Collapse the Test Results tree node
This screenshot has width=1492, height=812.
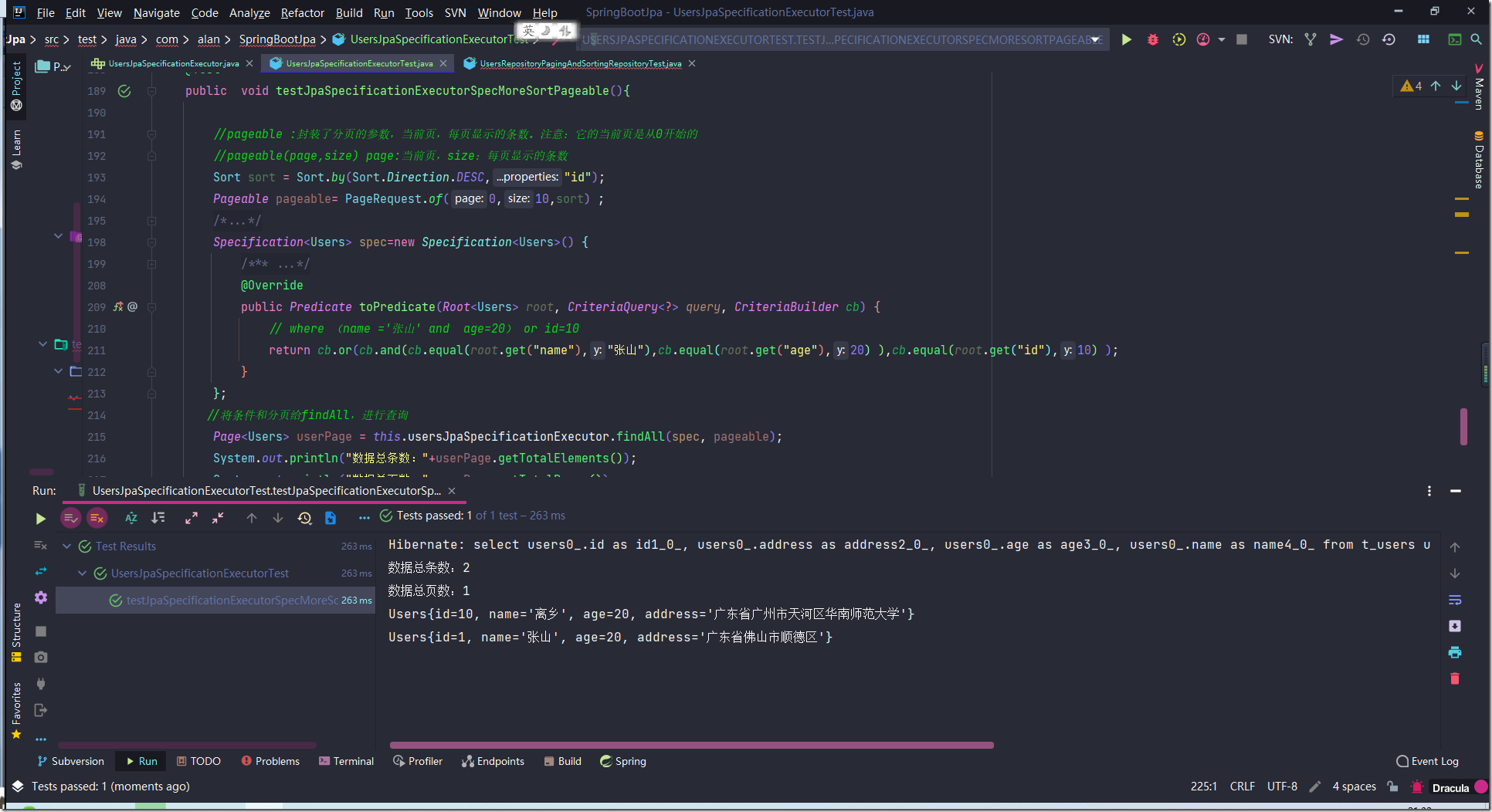pos(67,546)
